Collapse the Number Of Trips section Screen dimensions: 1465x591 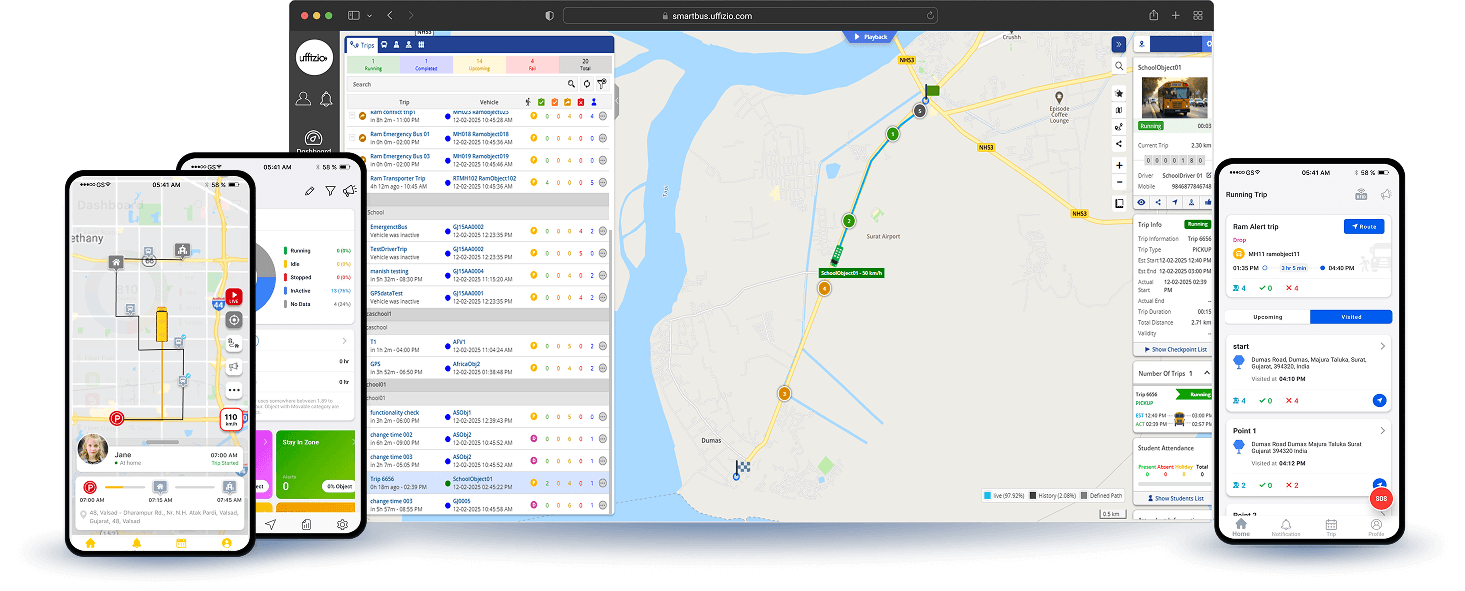(x=1205, y=373)
